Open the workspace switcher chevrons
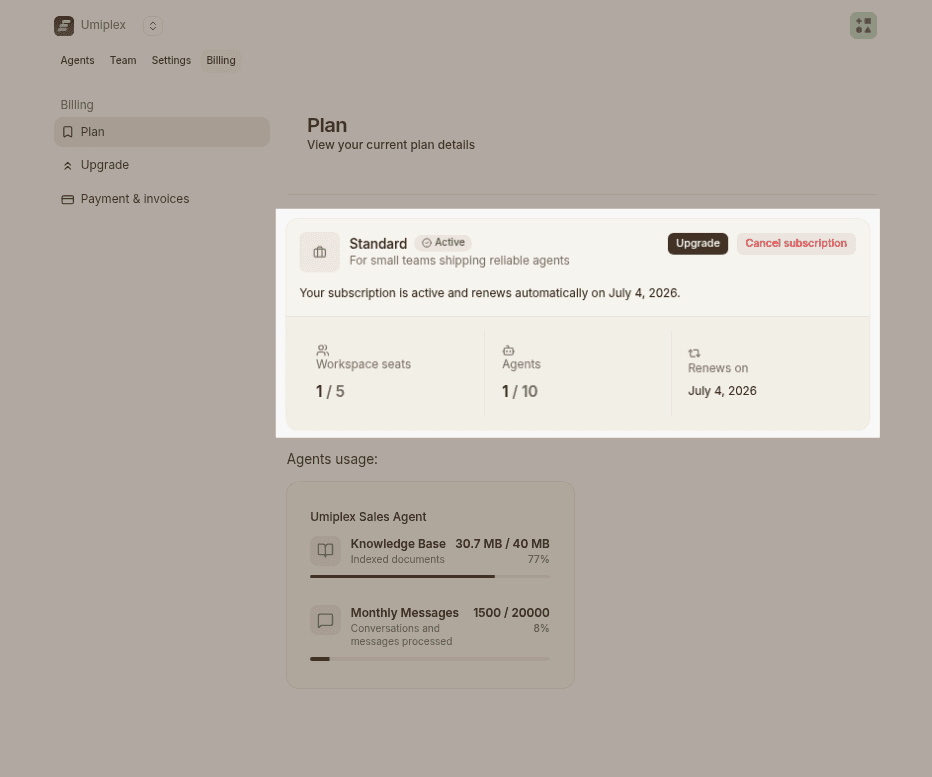Image resolution: width=932 pixels, height=777 pixels. 153,26
